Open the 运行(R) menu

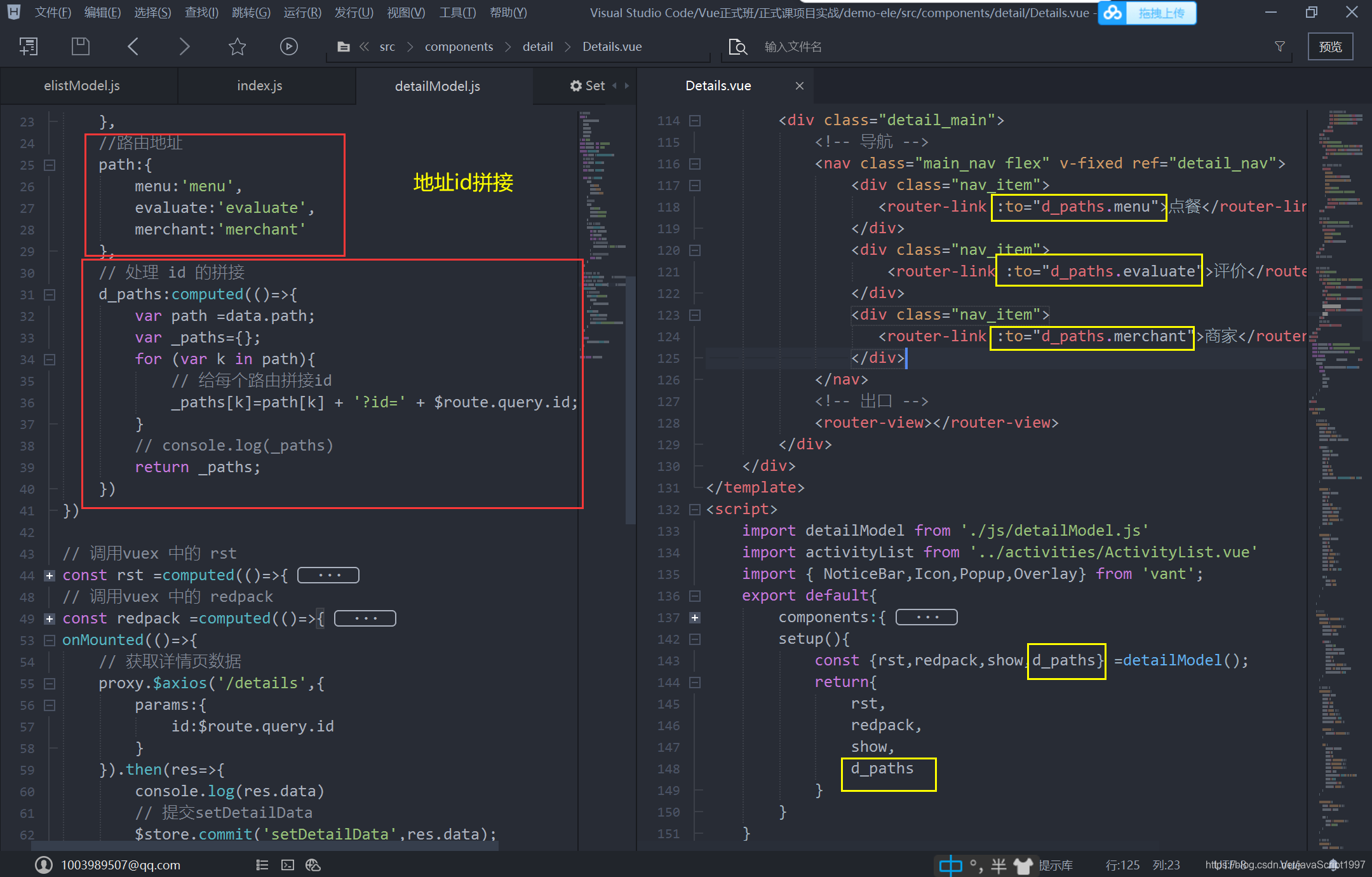pos(302,13)
